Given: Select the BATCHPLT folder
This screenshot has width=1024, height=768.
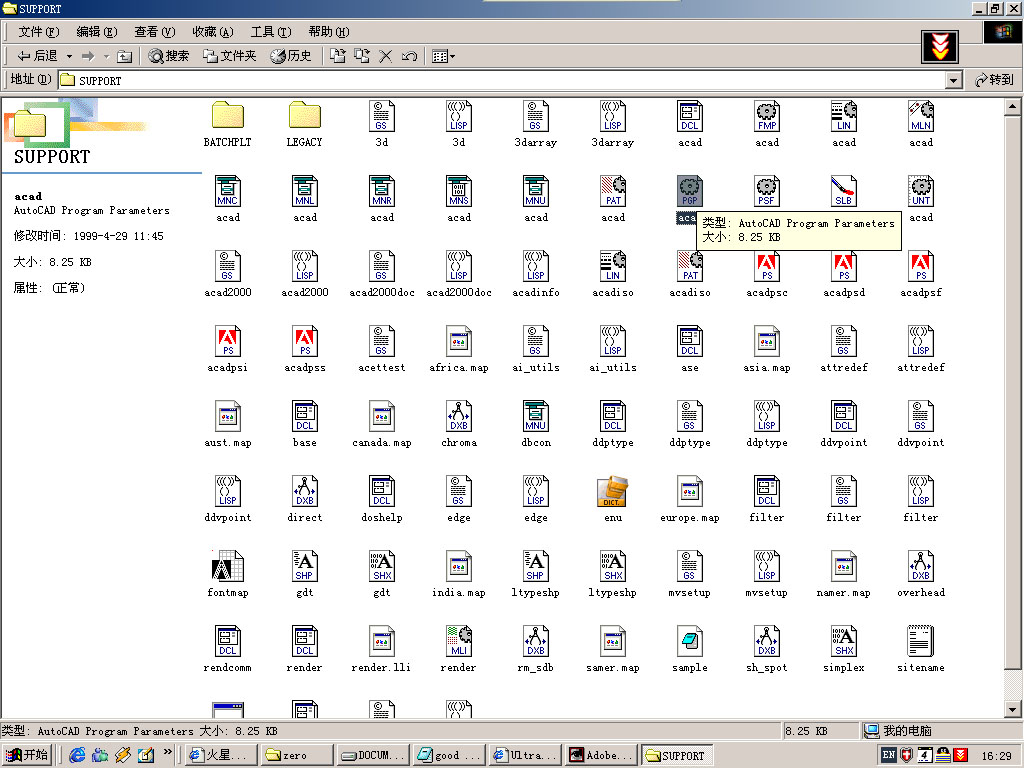Looking at the screenshot, I should tap(228, 116).
